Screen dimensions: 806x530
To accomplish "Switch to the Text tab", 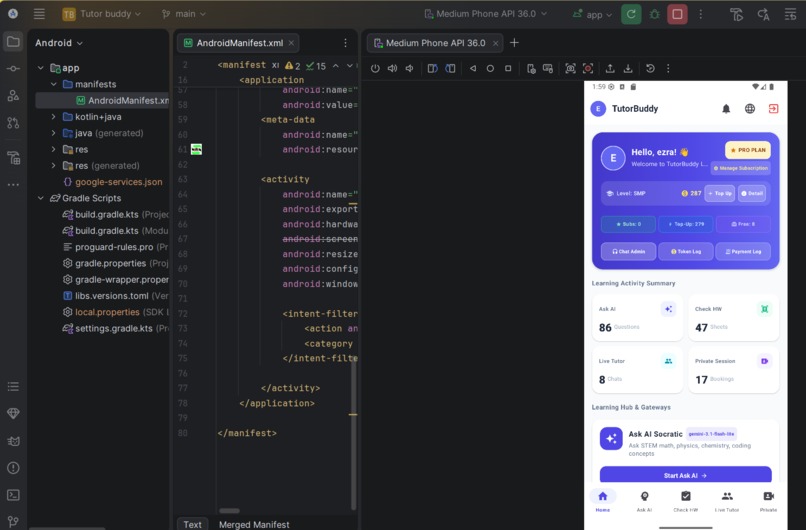I will [192, 524].
